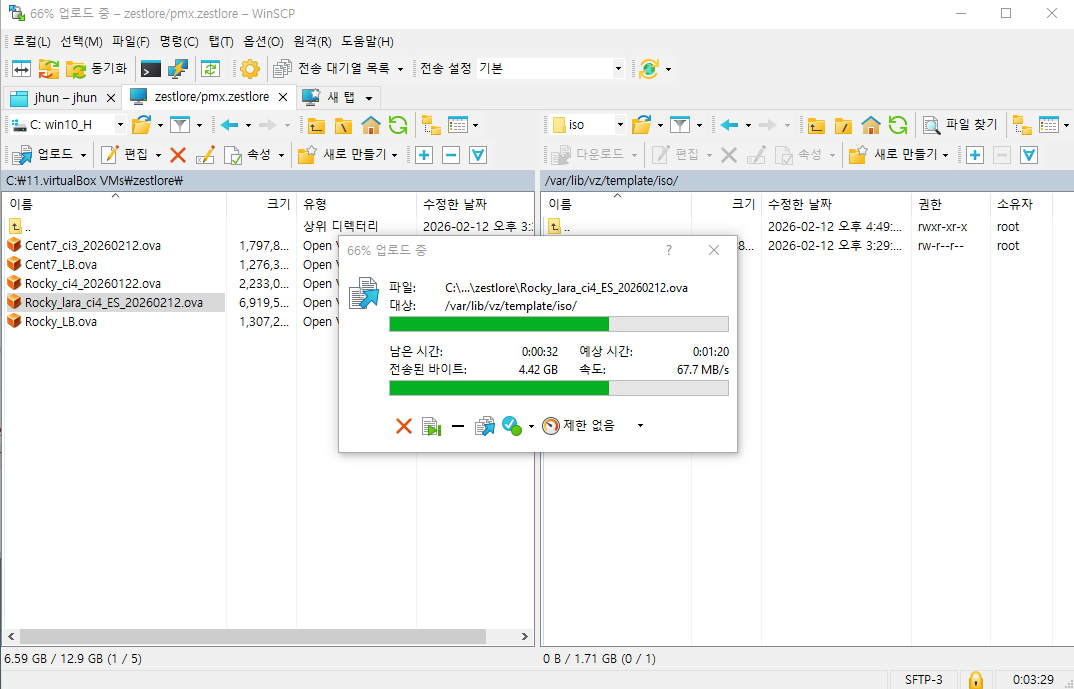
Task: Go to local root directory icon
Action: click(343, 125)
